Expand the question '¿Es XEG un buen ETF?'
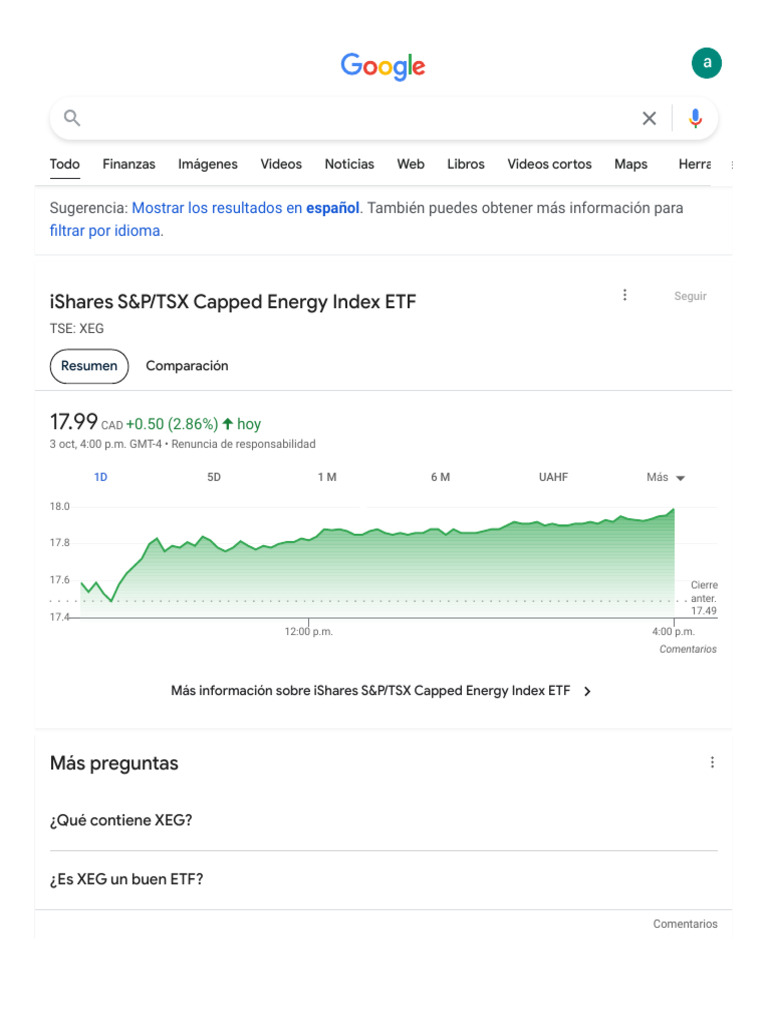 point(383,879)
